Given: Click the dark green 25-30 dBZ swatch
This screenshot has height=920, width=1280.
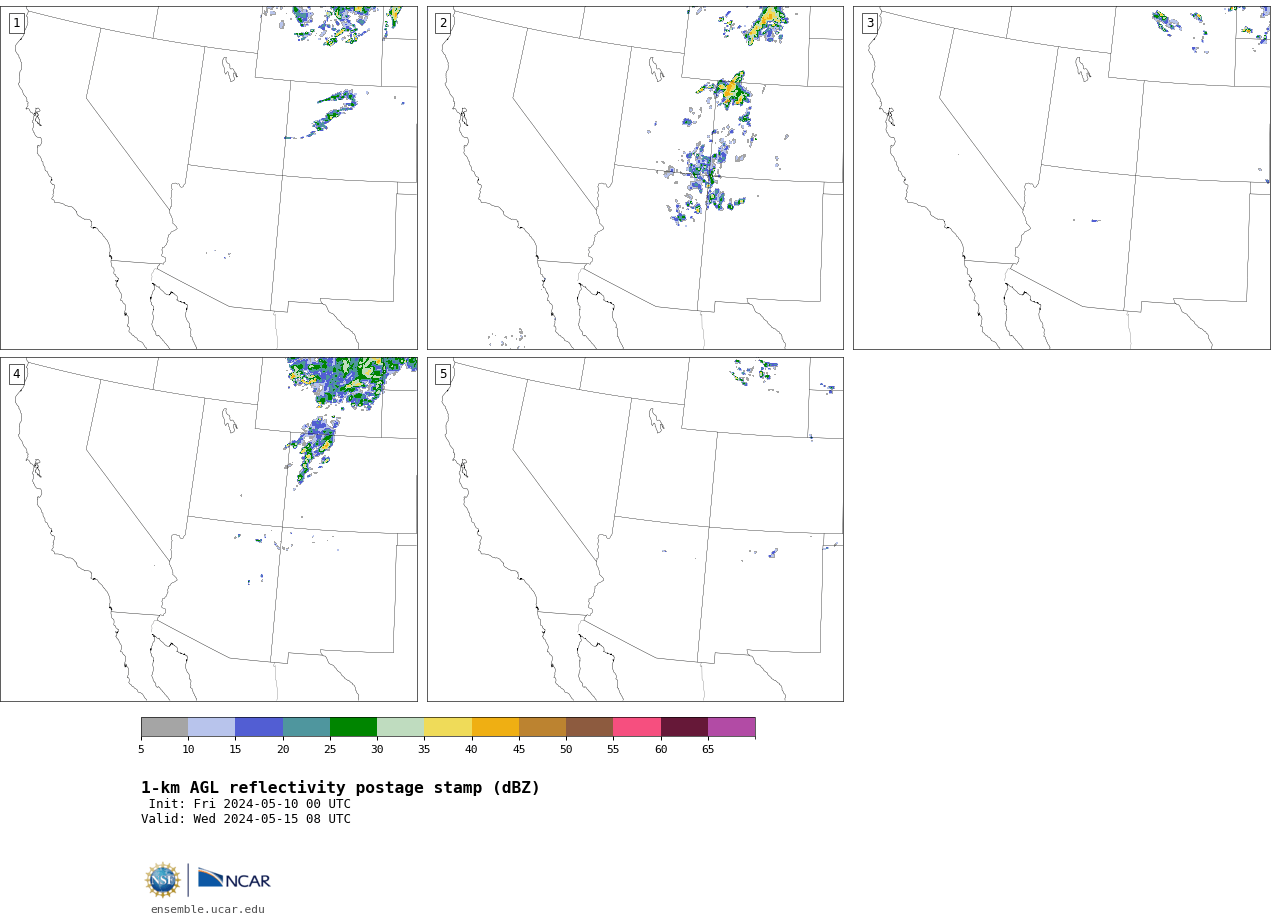Looking at the screenshot, I should point(353,727).
